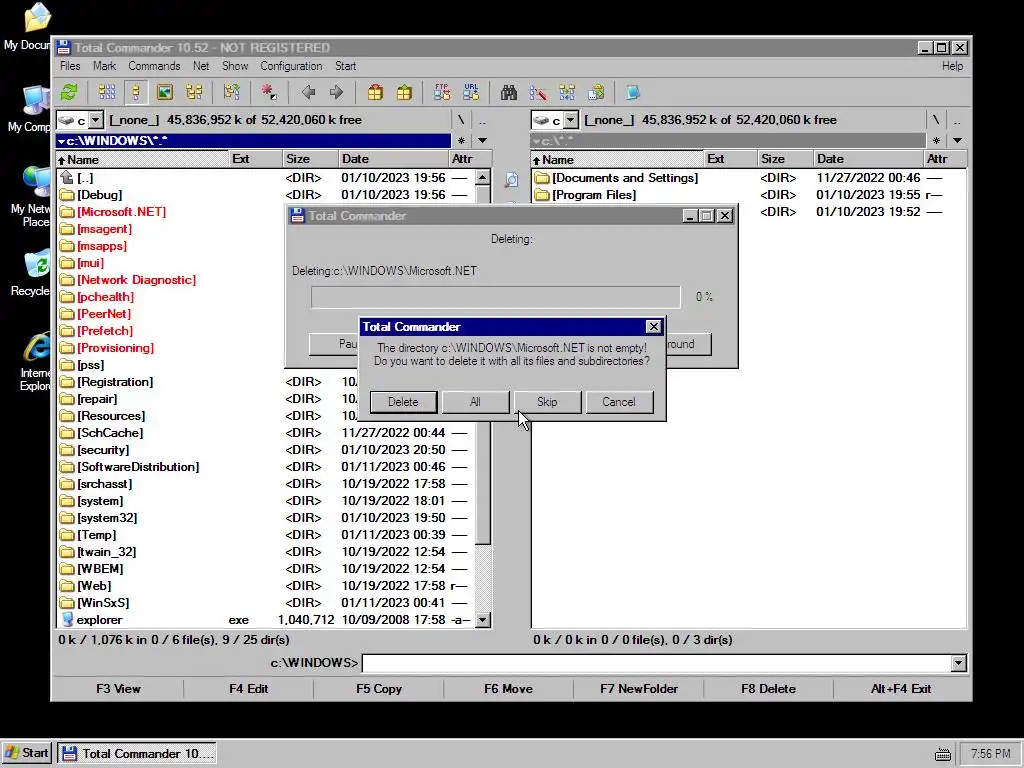
Task: Select the [Documents and Settings] folder row
Action: [748, 178]
